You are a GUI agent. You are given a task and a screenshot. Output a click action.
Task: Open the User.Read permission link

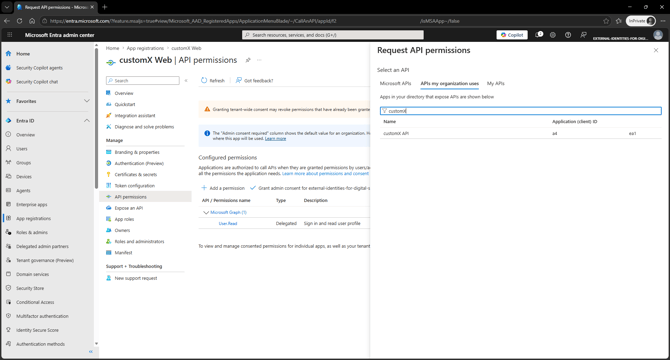pyautogui.click(x=228, y=223)
